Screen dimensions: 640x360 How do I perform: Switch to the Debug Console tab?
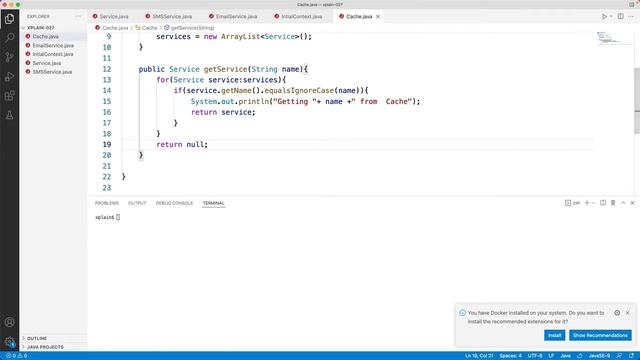click(174, 203)
